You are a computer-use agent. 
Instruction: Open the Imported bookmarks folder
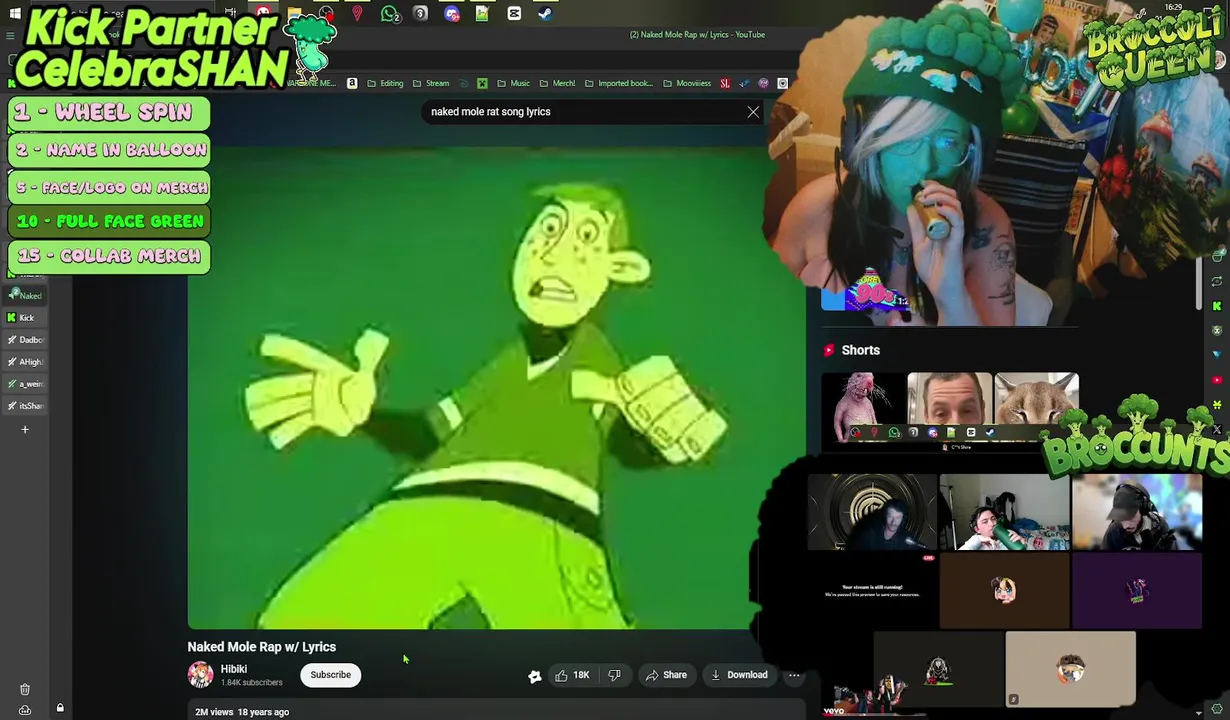tap(619, 83)
